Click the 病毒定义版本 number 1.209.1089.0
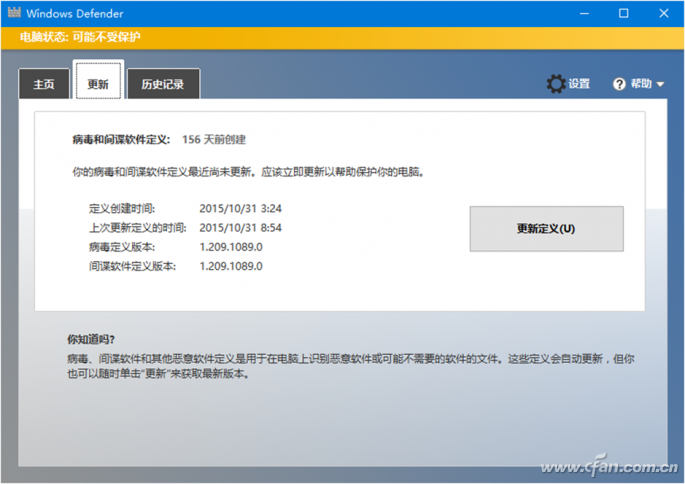The height and width of the screenshot is (484, 685). click(x=231, y=247)
